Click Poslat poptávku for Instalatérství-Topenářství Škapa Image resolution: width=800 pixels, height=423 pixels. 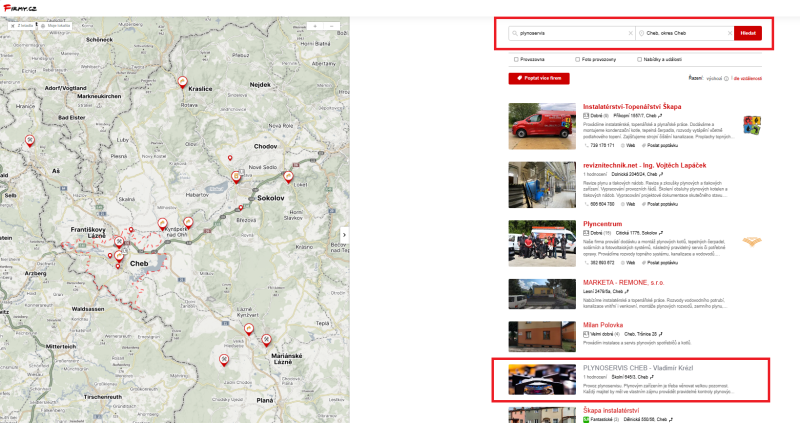click(x=660, y=145)
